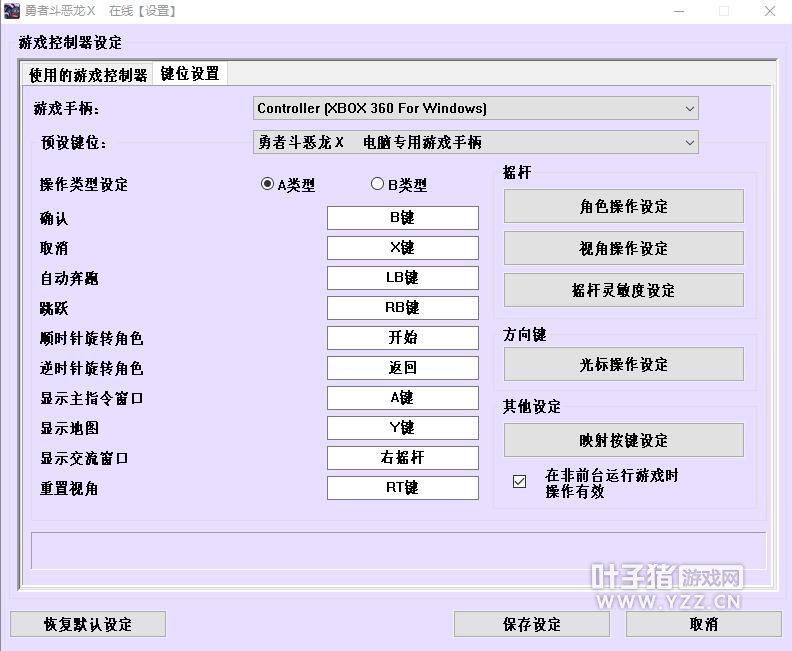Switch to the 使用的游戏控制器 tab
792x651 pixels.
pos(88,75)
